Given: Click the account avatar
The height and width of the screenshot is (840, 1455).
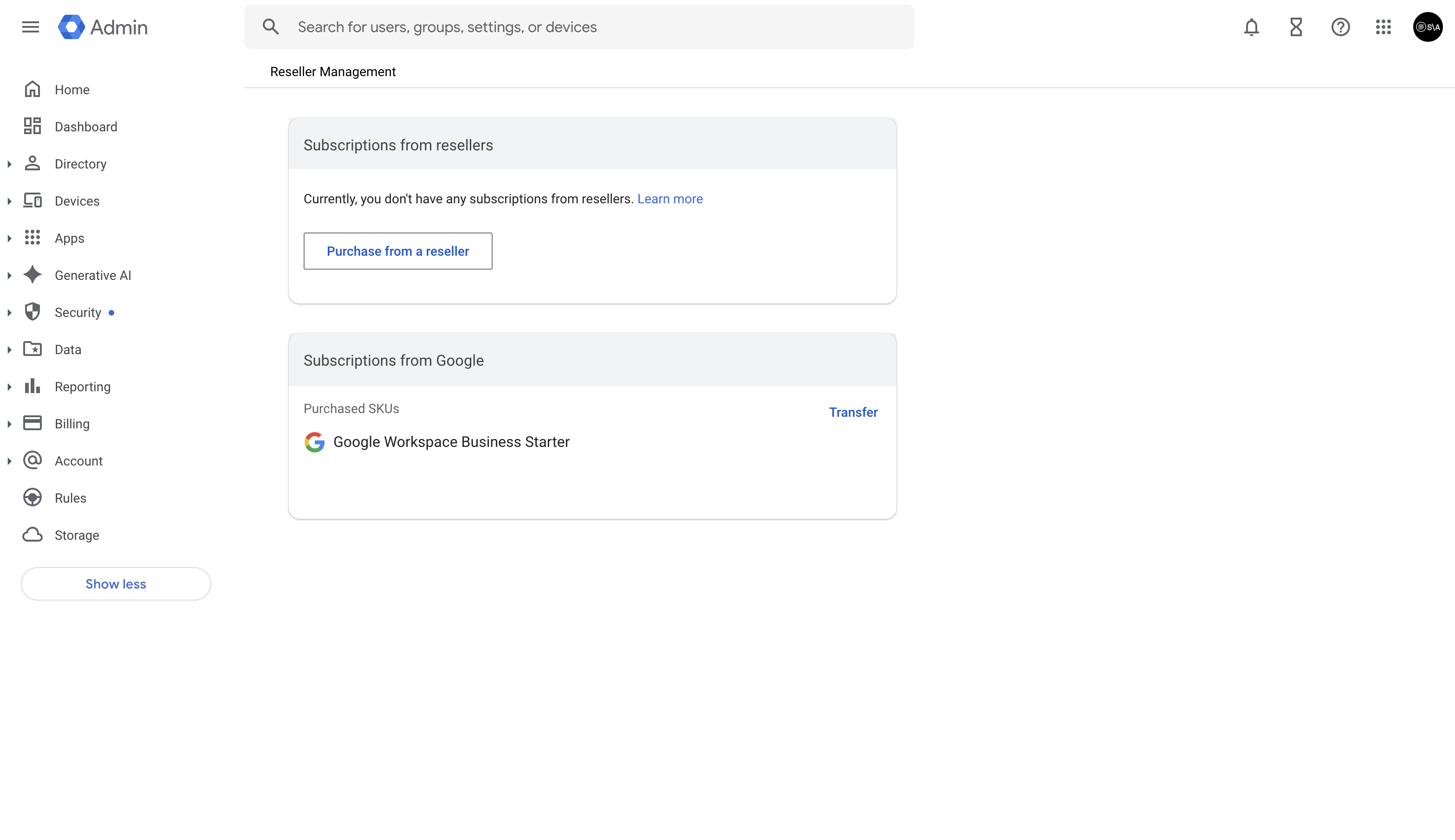Looking at the screenshot, I should 1428,26.
